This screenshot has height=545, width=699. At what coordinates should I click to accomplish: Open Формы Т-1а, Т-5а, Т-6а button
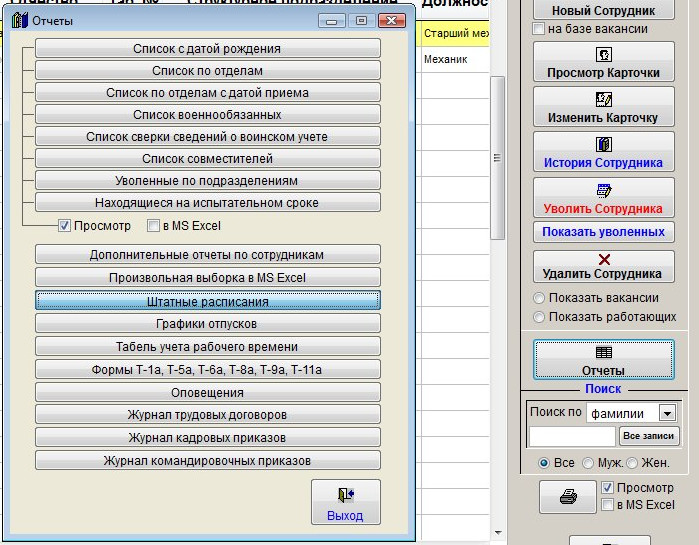click(208, 369)
